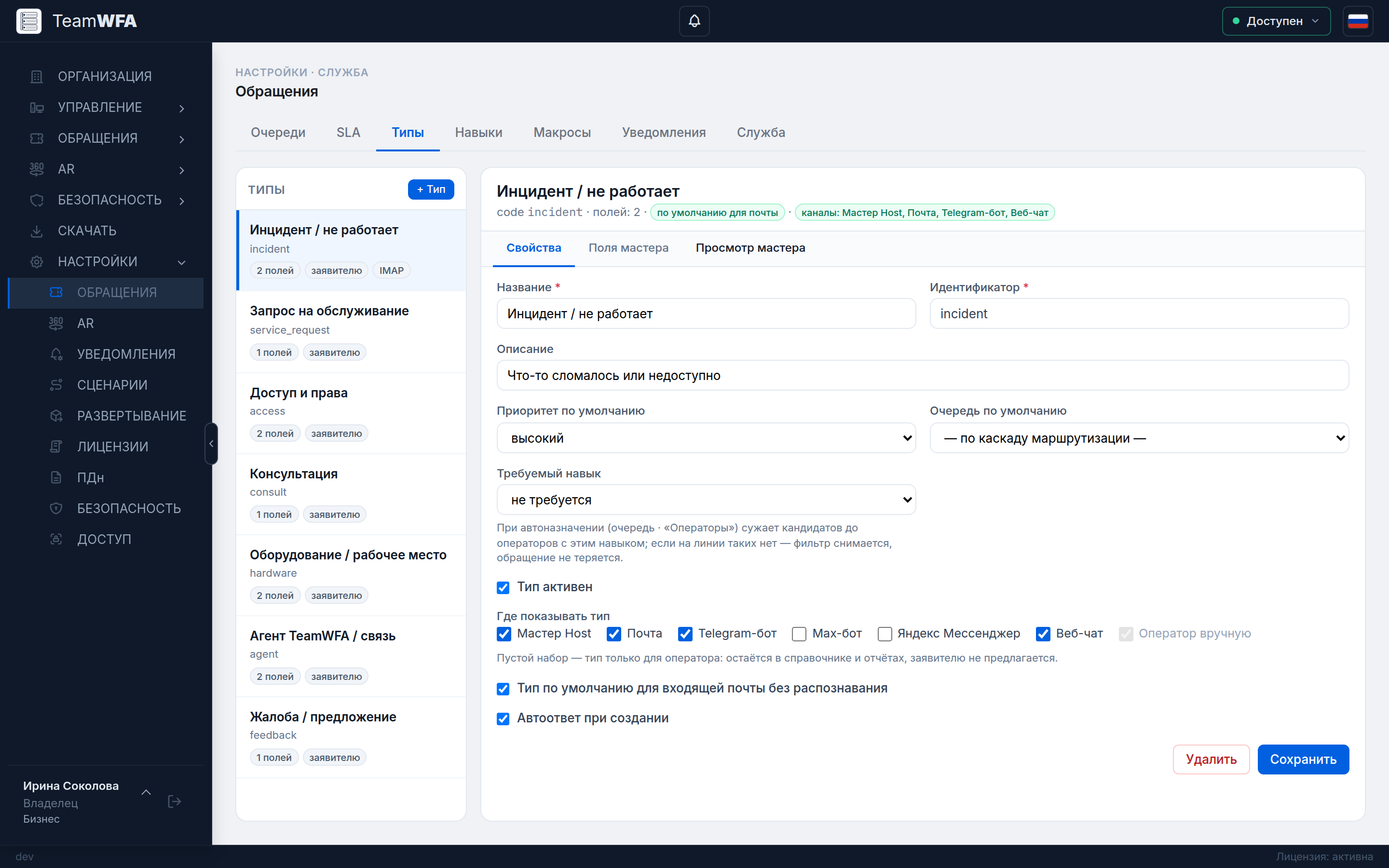Viewport: 1389px width, 868px height.
Task: Open the Приоритет по умолчанию dropdown
Action: coord(706,438)
